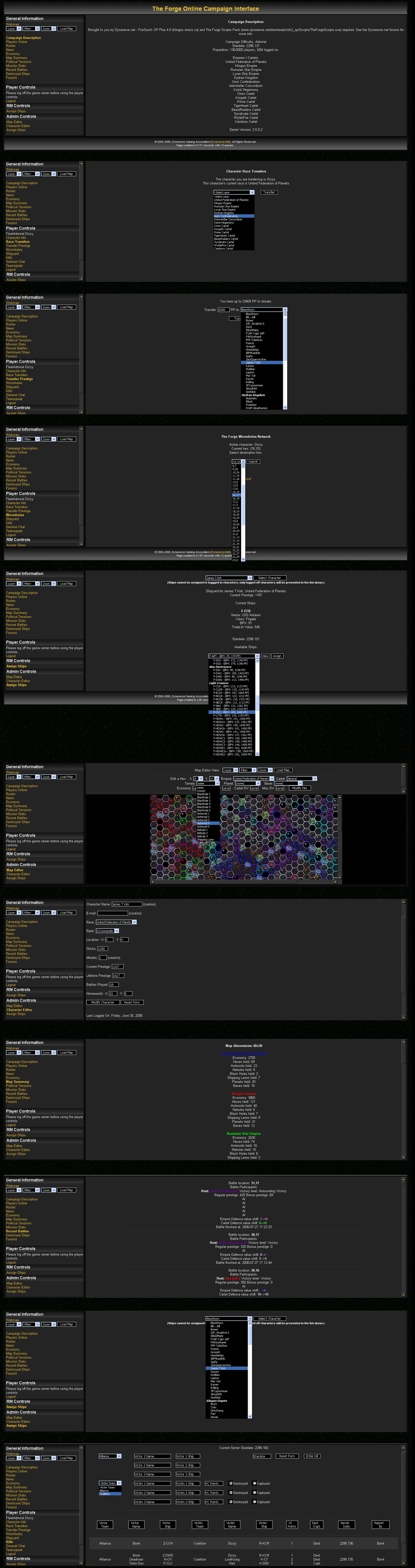Select Destroyed radio for Victim 1
The height and width of the screenshot is (1568, 415).
tap(231, 1483)
